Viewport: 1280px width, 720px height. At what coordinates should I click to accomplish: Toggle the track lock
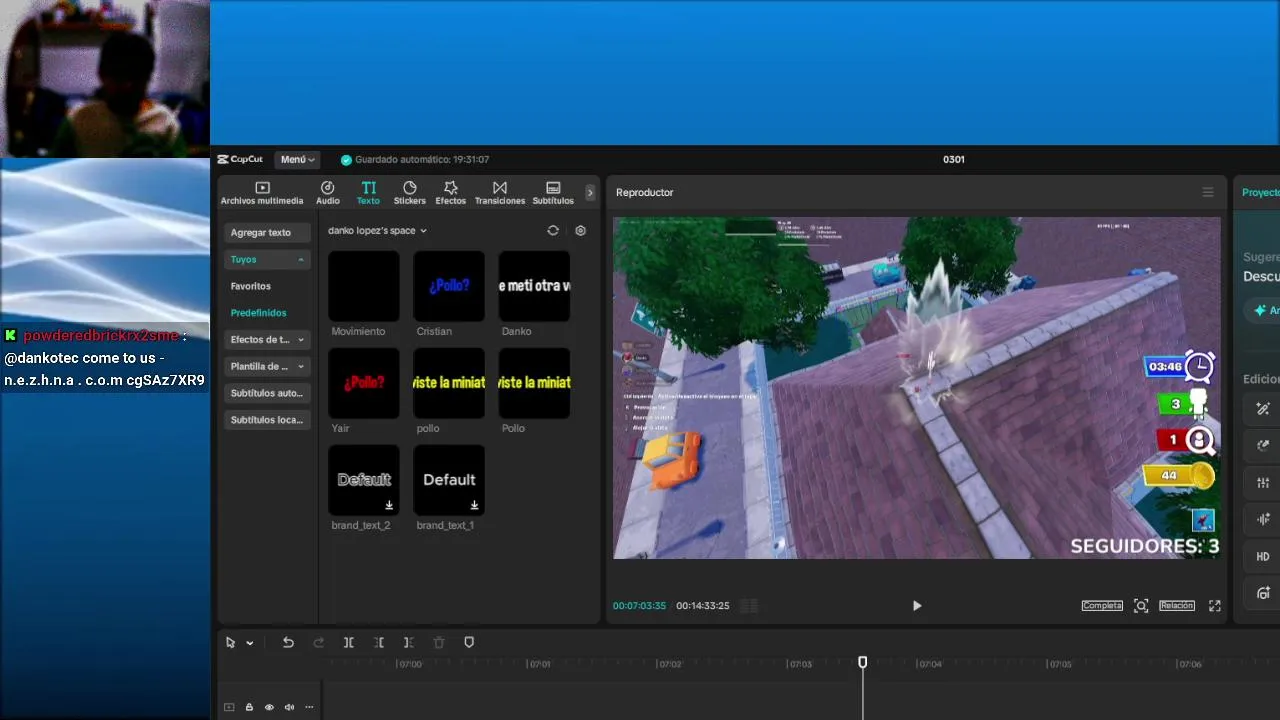249,707
